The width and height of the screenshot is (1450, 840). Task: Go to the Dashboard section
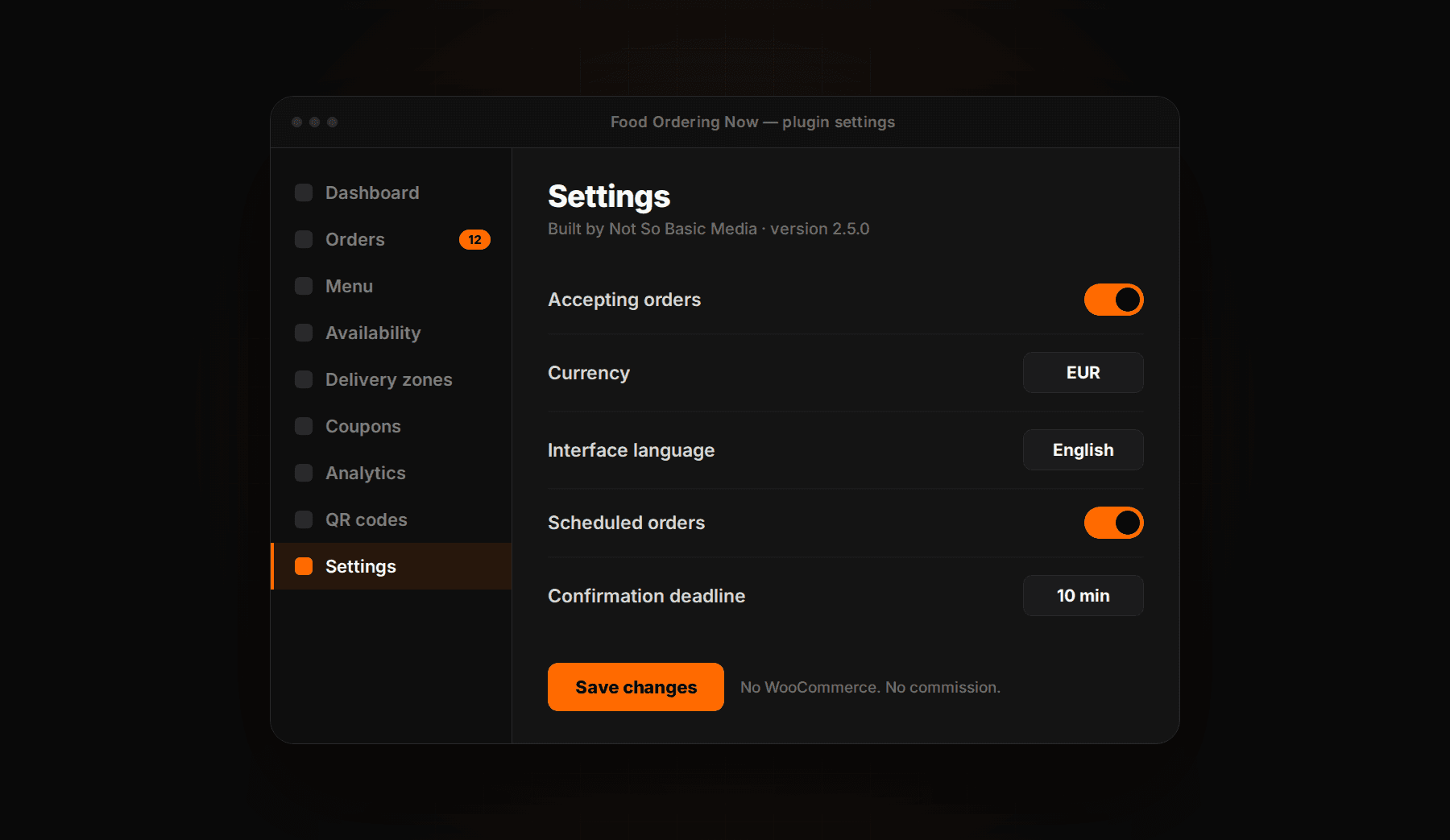click(x=391, y=192)
